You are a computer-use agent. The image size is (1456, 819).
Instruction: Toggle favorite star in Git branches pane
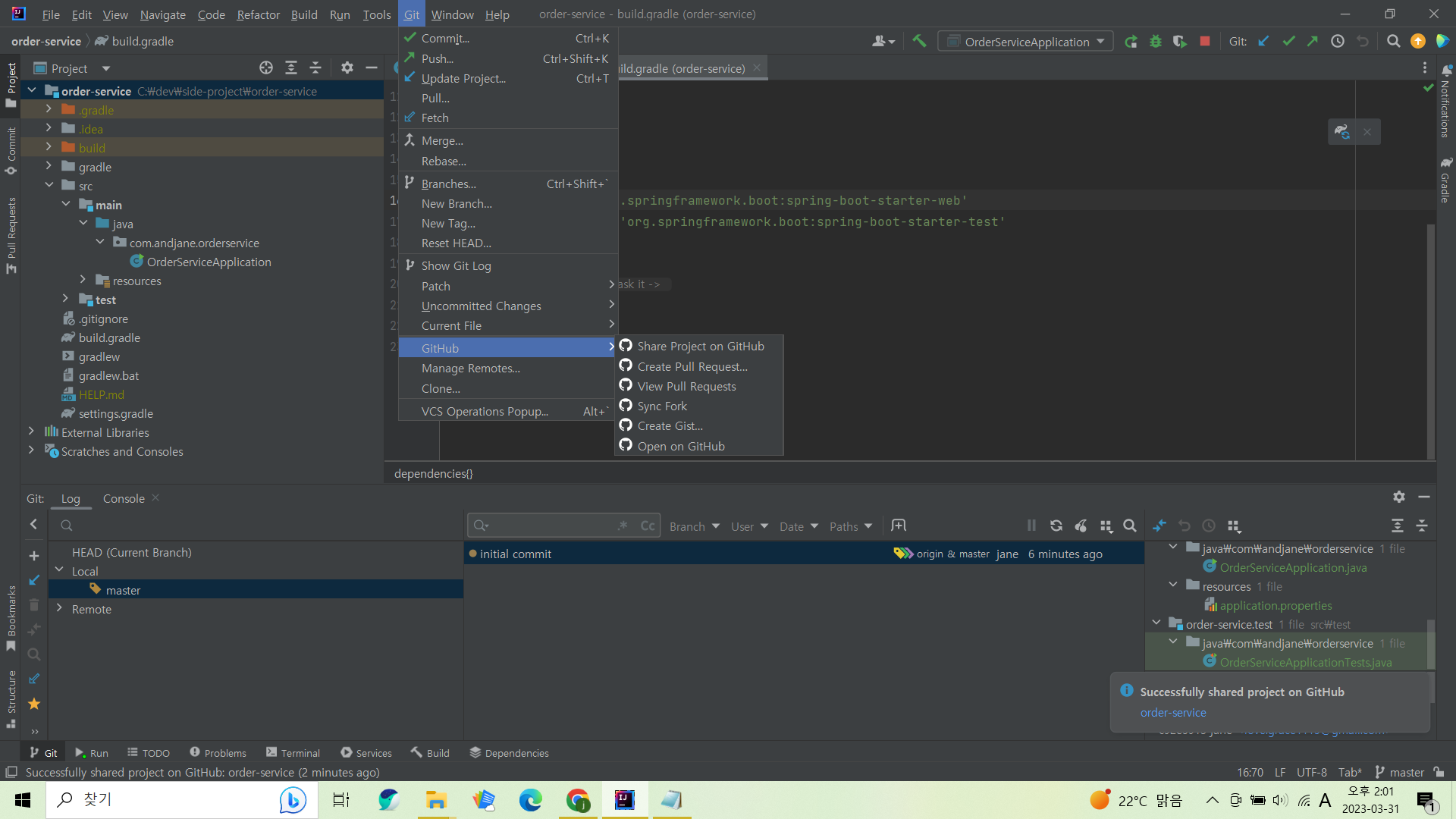coord(34,704)
